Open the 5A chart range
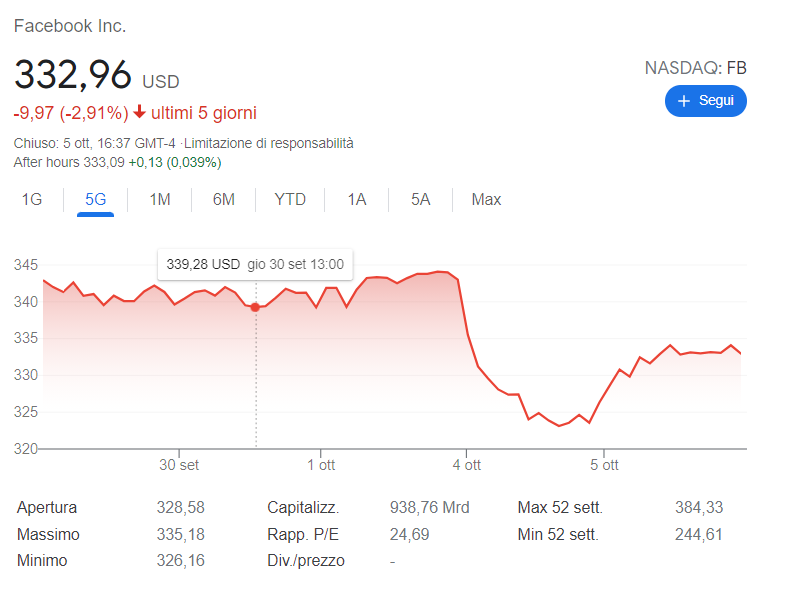The image size is (799, 596). pos(420,200)
